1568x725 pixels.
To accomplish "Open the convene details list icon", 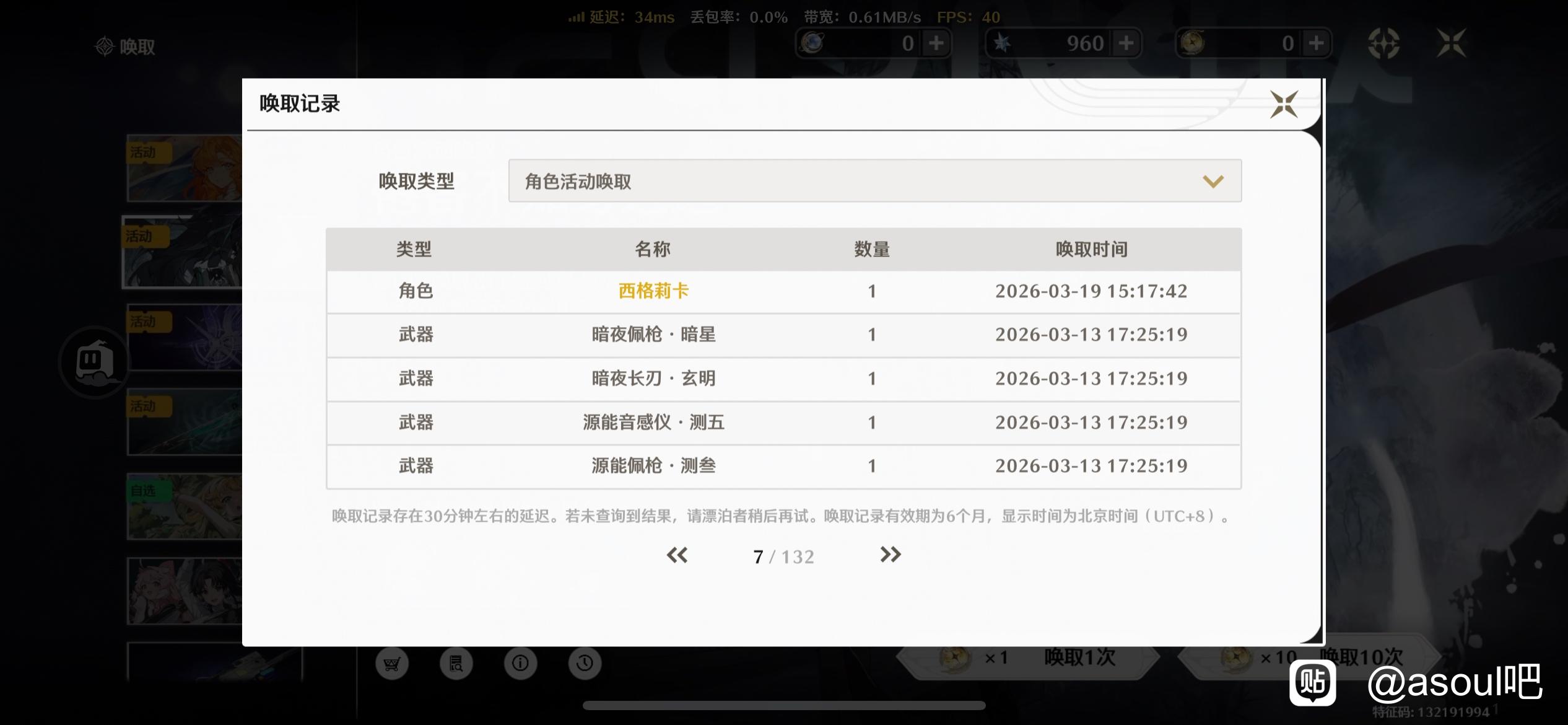I will click(456, 664).
